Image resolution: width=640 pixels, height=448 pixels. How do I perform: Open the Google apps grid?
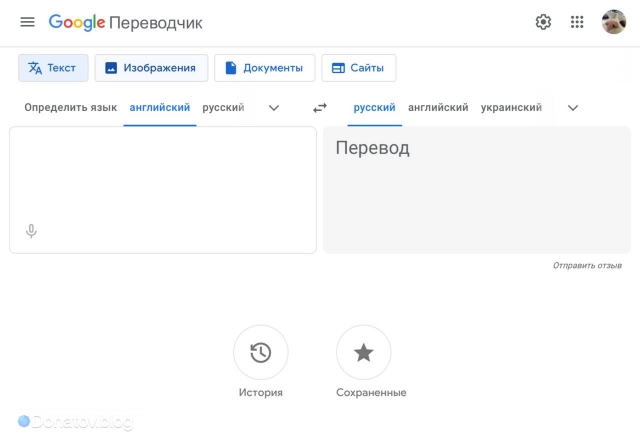point(577,22)
